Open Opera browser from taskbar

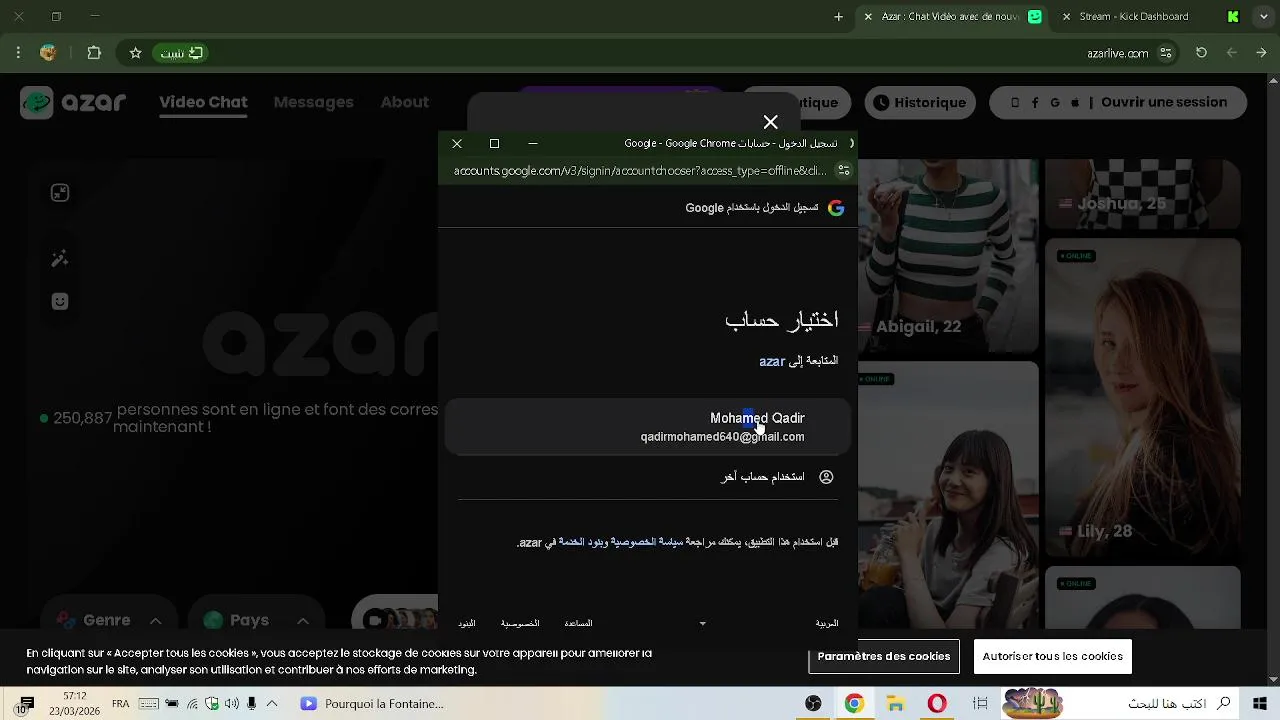point(937,704)
